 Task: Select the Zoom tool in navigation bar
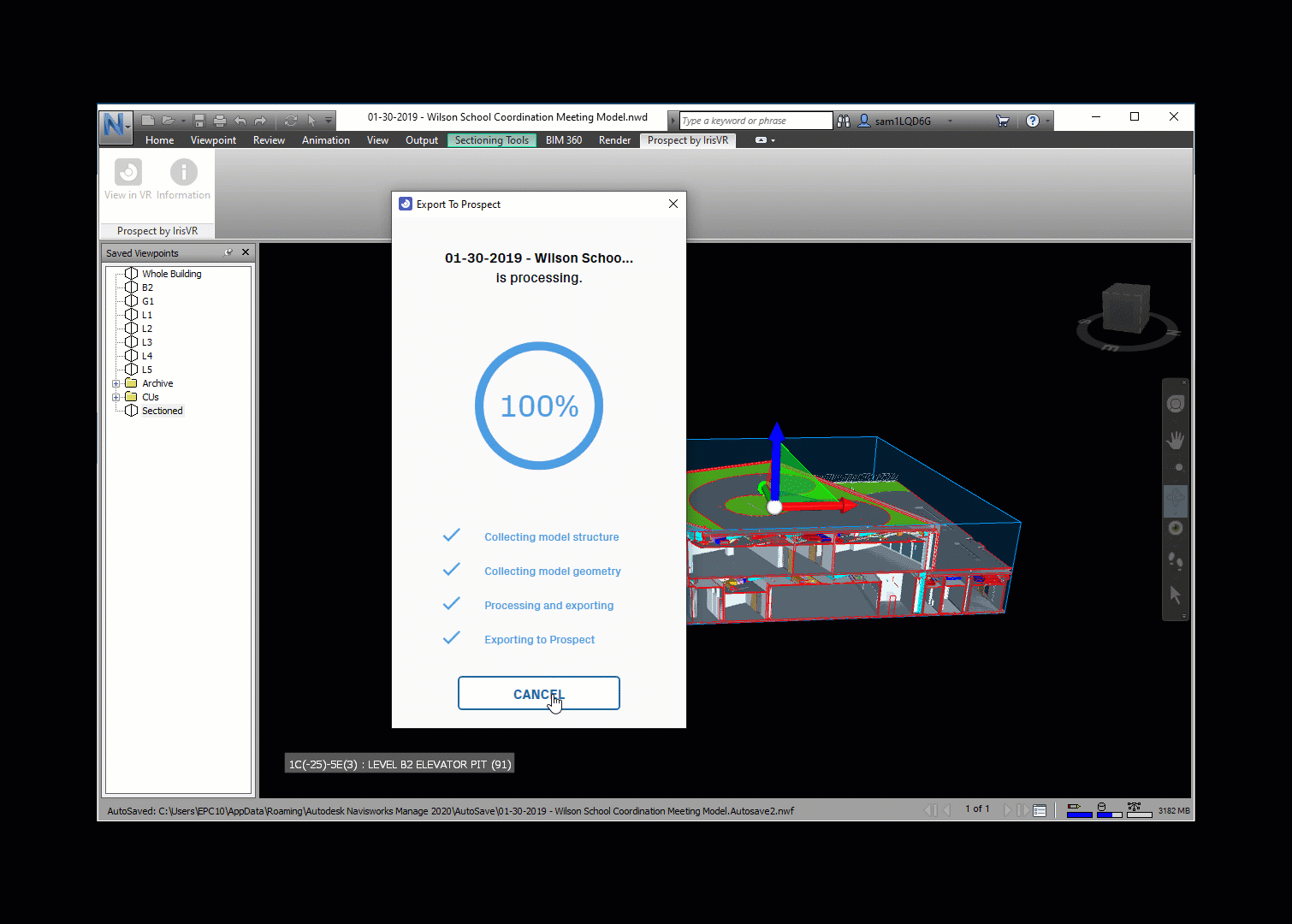[1178, 467]
